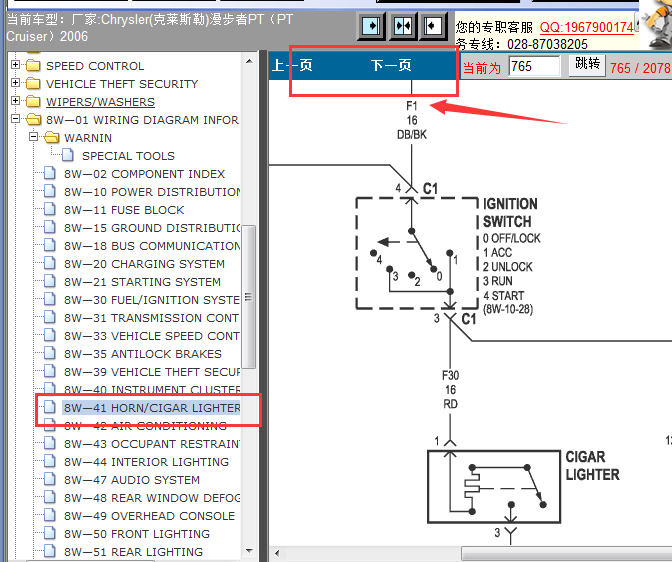Select 8W-39 VEHICLE THEFT SECUR item
This screenshot has width=672, height=562.
click(x=152, y=372)
